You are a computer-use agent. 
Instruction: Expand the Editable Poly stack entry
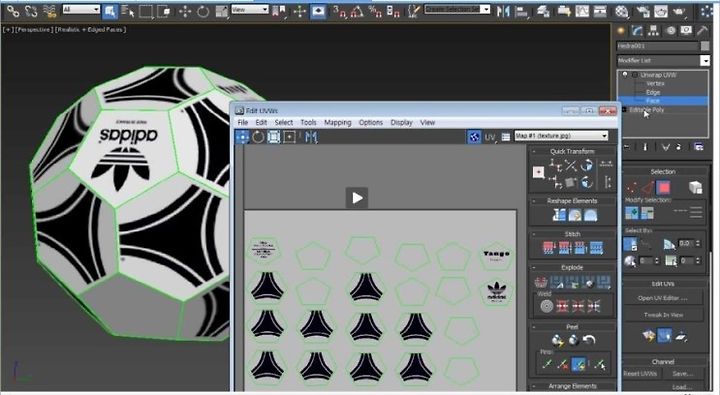pyautogui.click(x=624, y=110)
